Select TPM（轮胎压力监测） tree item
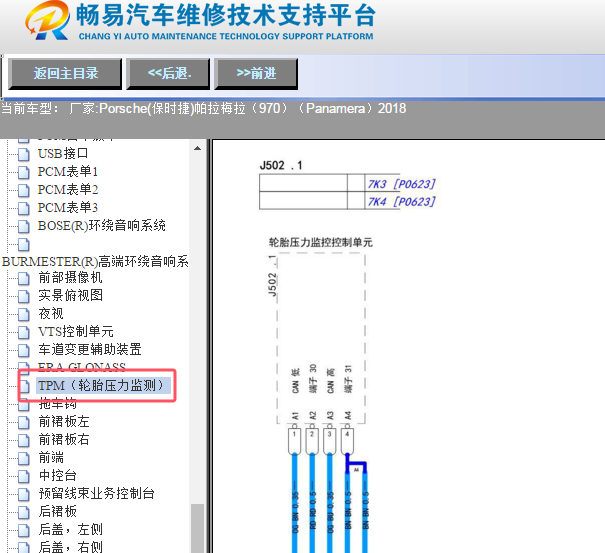Image resolution: width=605 pixels, height=553 pixels. tap(103, 386)
